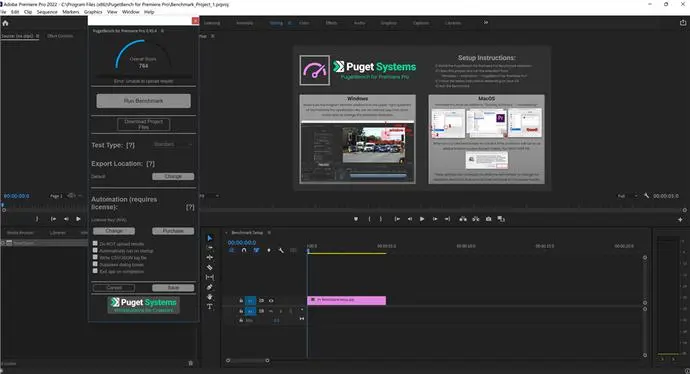This screenshot has width=690, height=374.
Task: Click the Download Project Files button
Action: click(143, 124)
